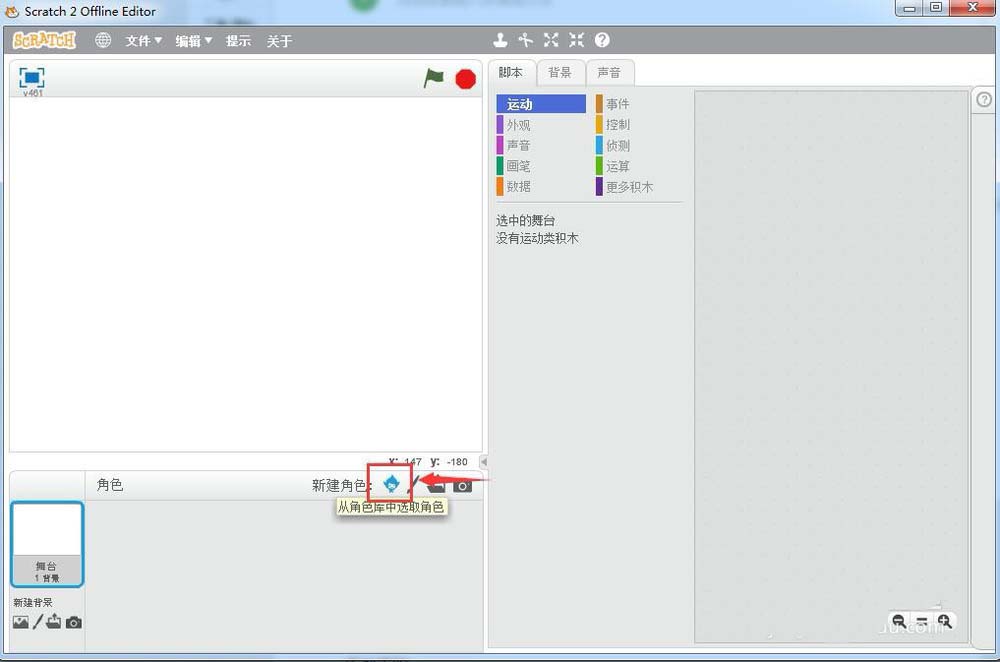Select the Delete scissors tool

(526, 40)
